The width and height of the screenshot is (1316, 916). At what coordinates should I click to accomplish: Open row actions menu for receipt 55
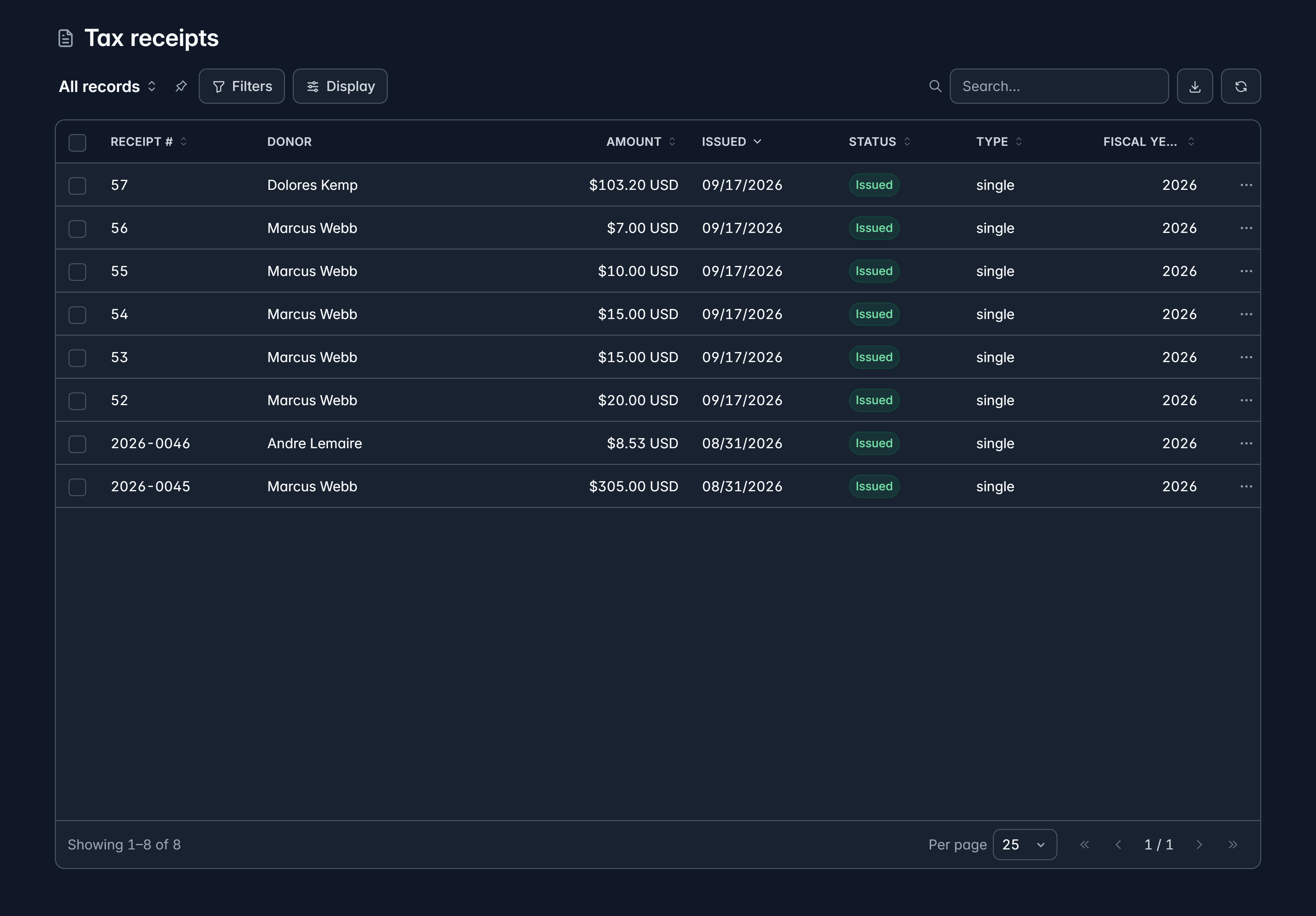[x=1245, y=271]
